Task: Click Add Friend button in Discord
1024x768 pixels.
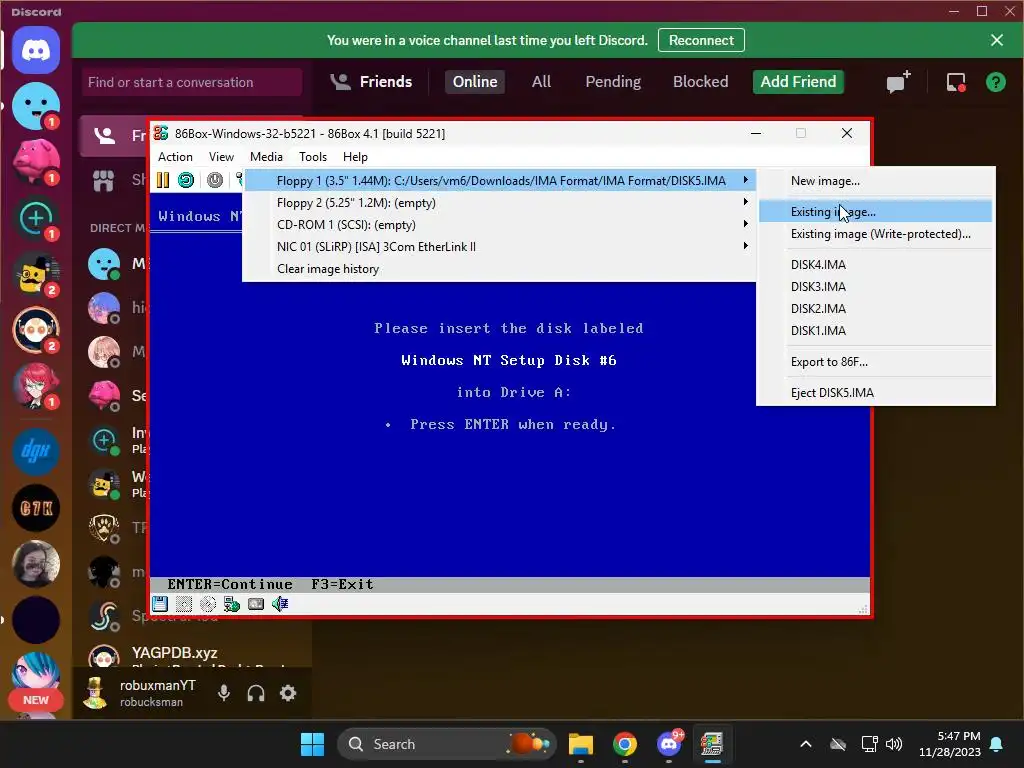Action: [798, 82]
